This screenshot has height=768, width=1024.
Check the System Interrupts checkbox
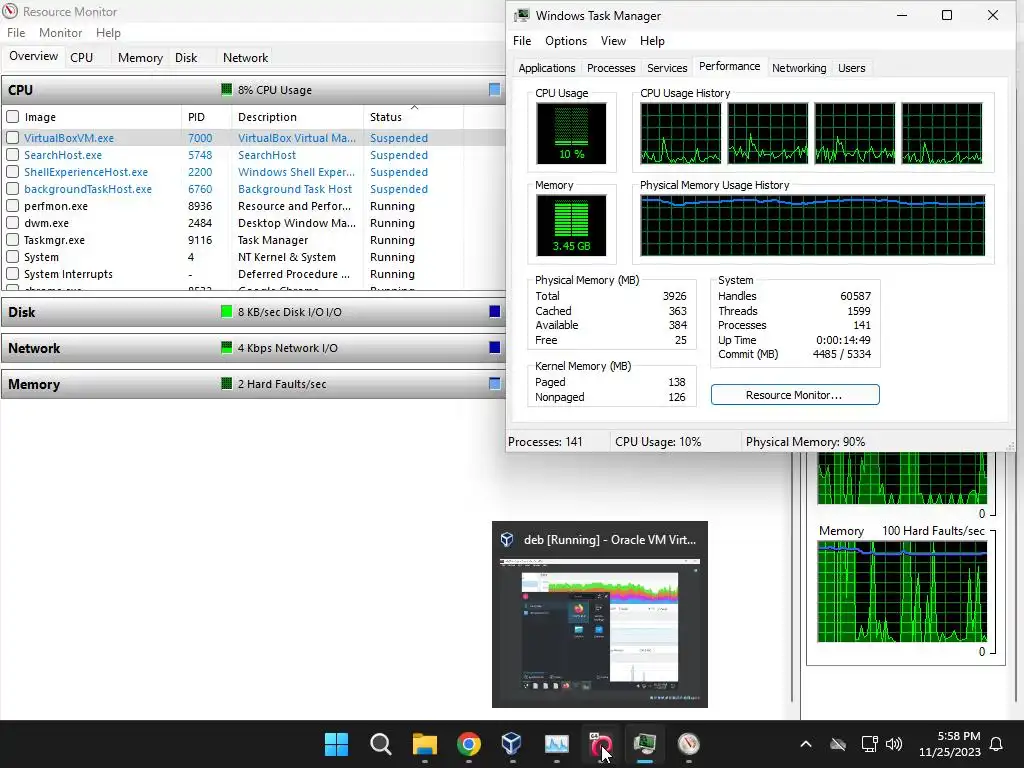(12, 274)
